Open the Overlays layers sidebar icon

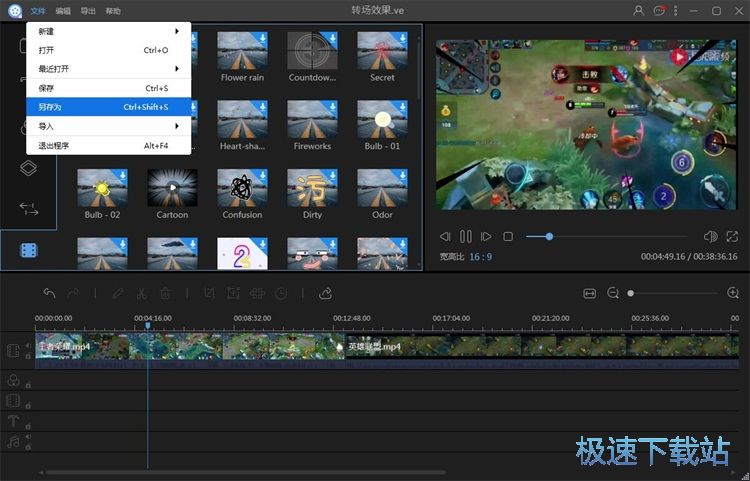pos(28,168)
